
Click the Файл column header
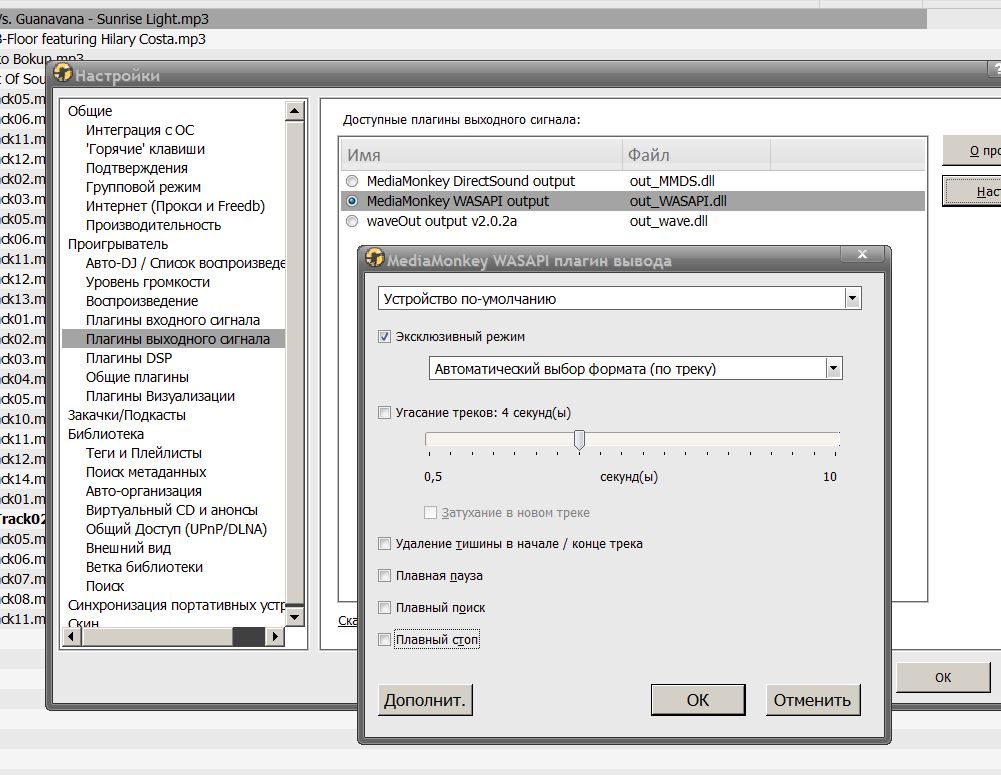[x=696, y=155]
